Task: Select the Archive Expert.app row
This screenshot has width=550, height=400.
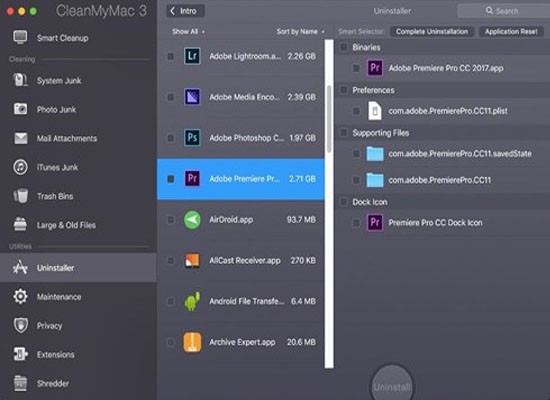Action: pos(241,342)
